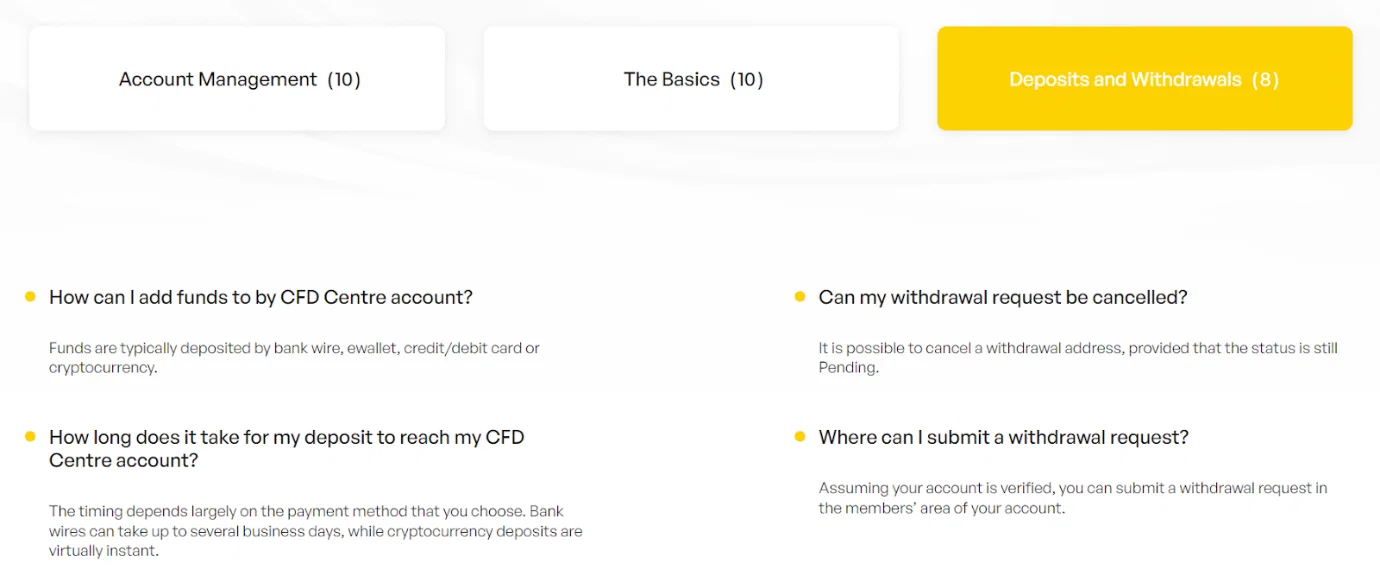Toggle "Can my withdrawal request be cancelled?" question
The image size is (1380, 569).
pyautogui.click(x=1003, y=298)
